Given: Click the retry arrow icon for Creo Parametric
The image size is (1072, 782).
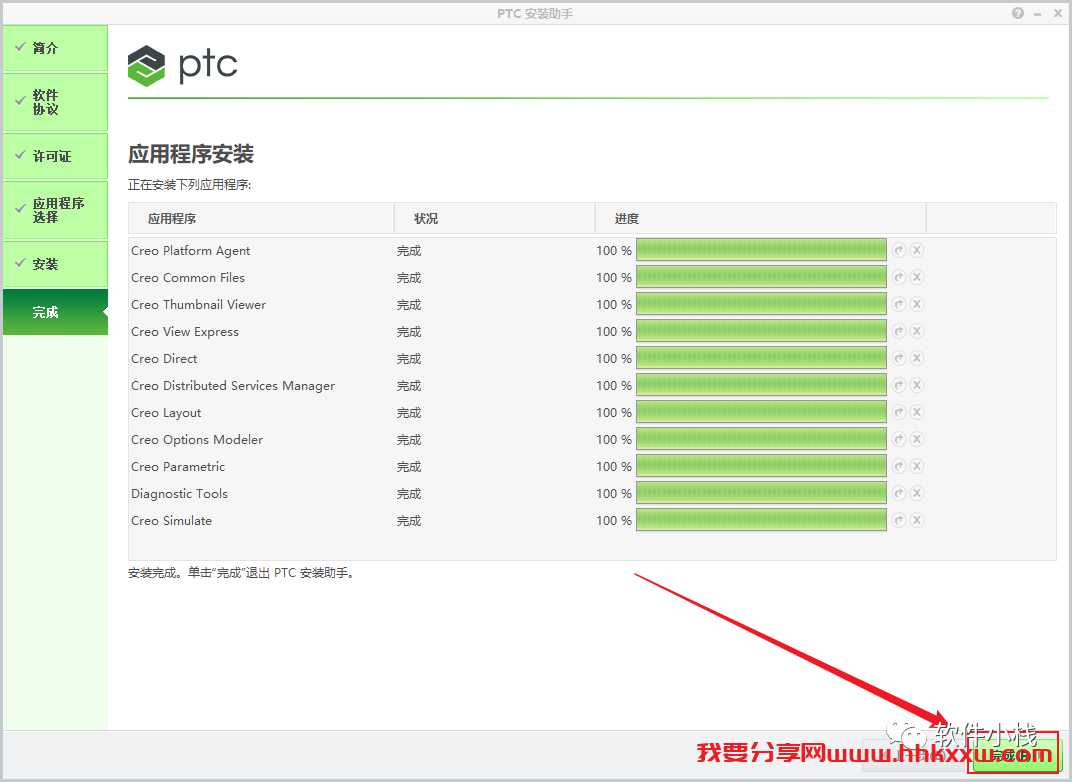Looking at the screenshot, I should point(899,466).
